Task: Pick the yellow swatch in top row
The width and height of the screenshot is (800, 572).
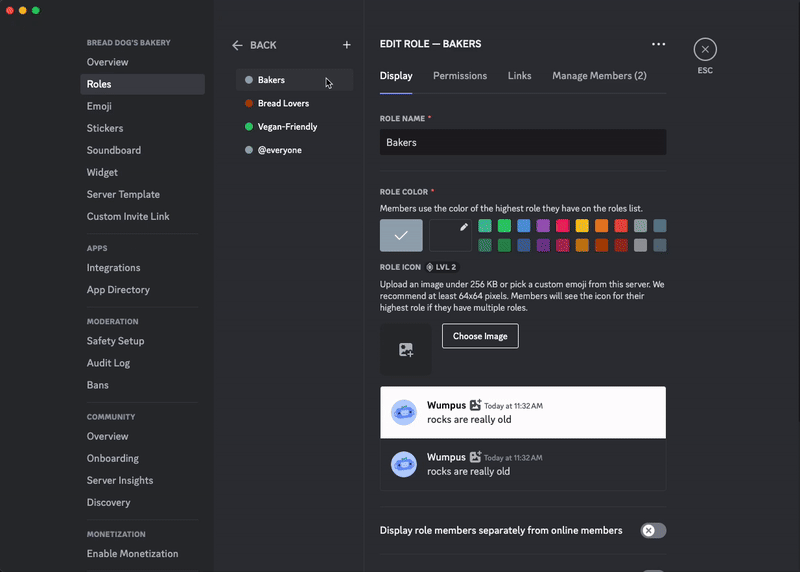Action: coord(582,226)
